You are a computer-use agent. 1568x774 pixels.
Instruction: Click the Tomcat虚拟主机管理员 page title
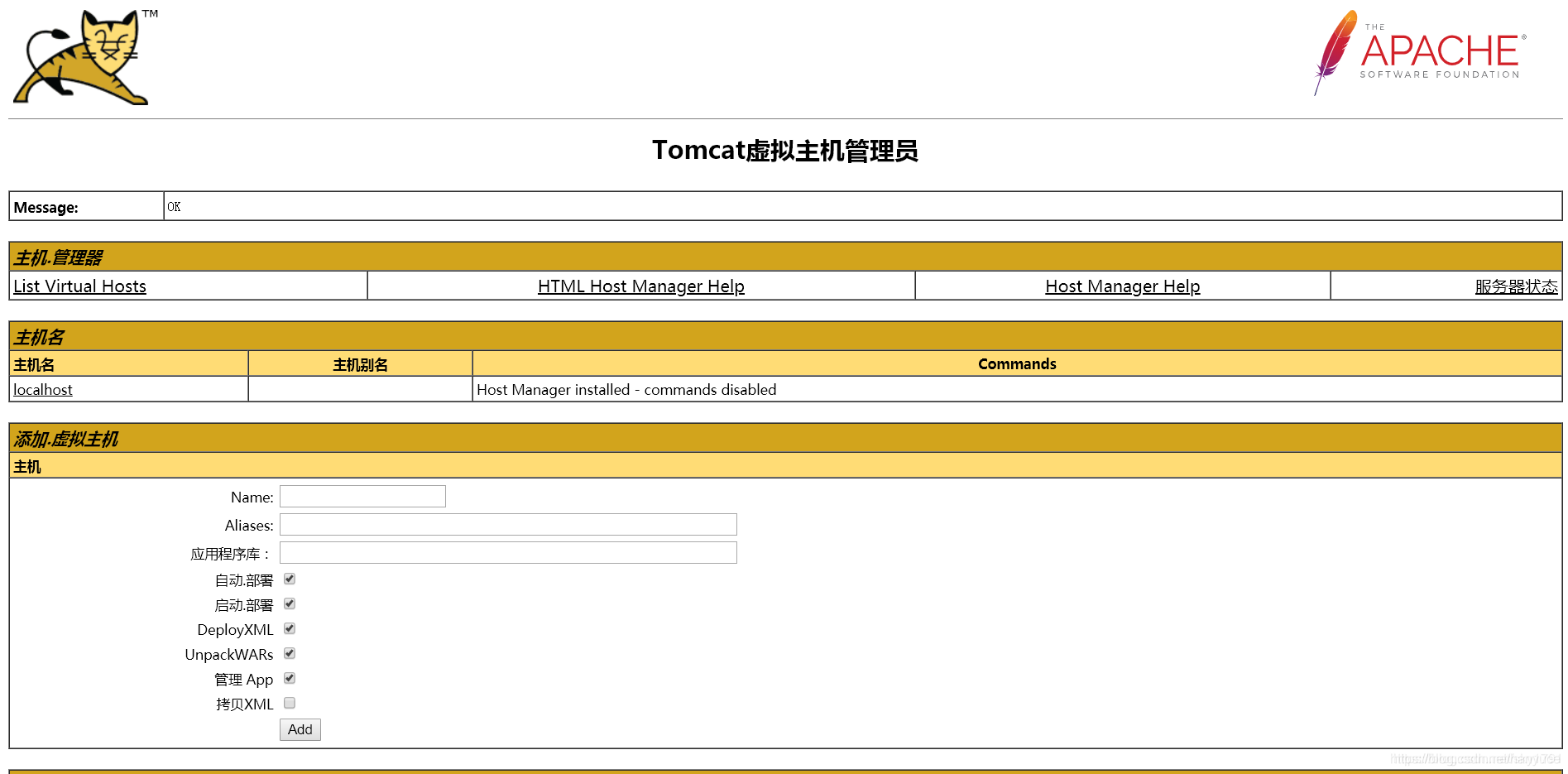785,151
